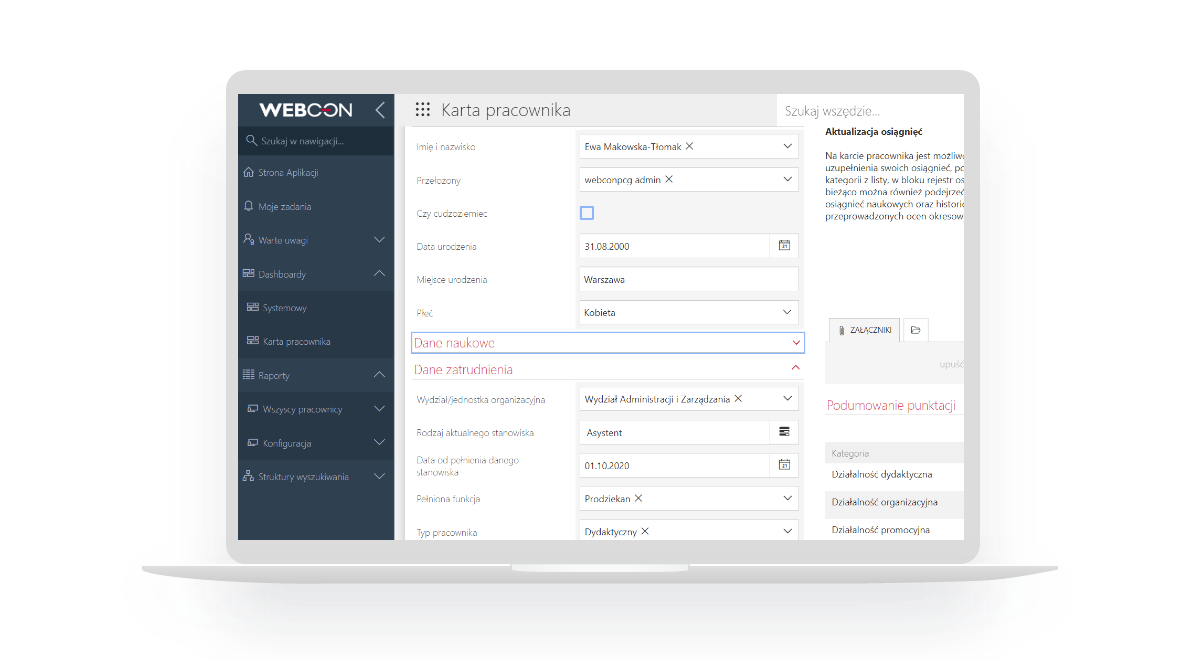Collapse the Dane zatrudnienia section
Image resolution: width=1200 pixels, height=660 pixels.
796,369
